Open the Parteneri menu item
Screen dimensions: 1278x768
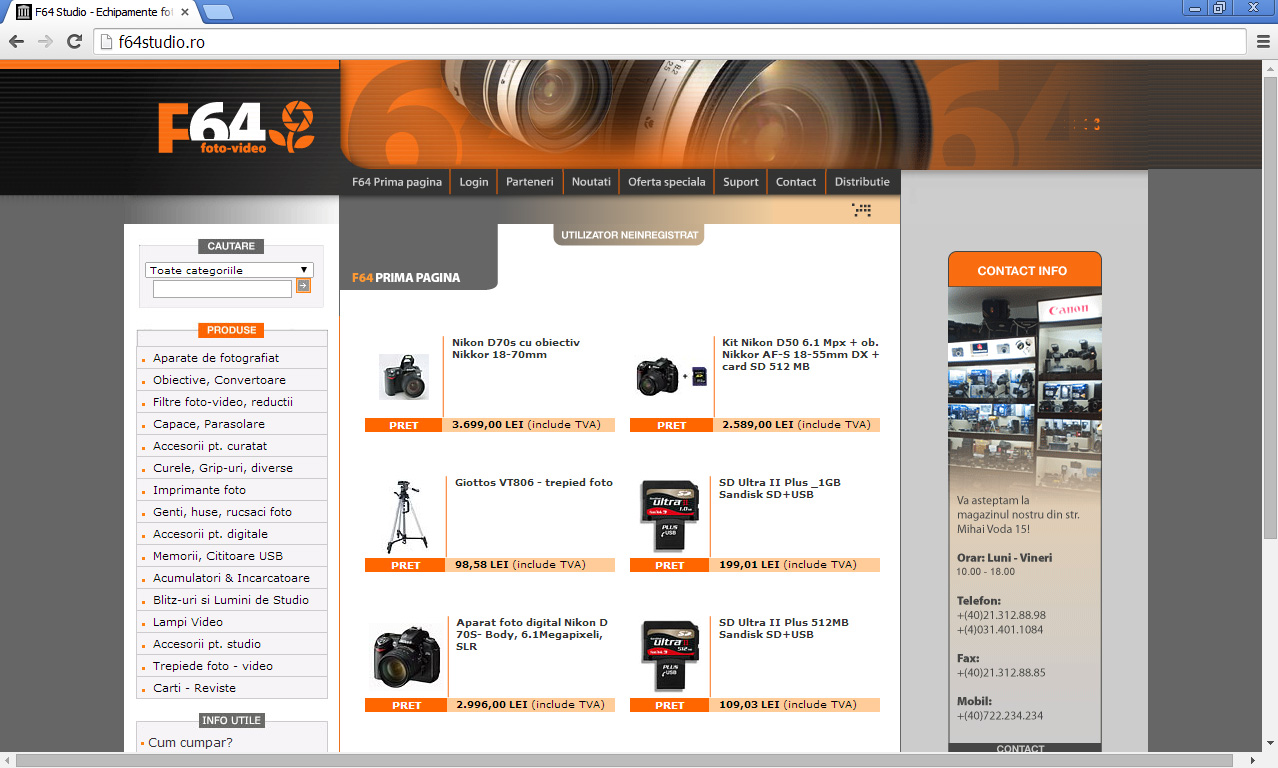(x=530, y=182)
